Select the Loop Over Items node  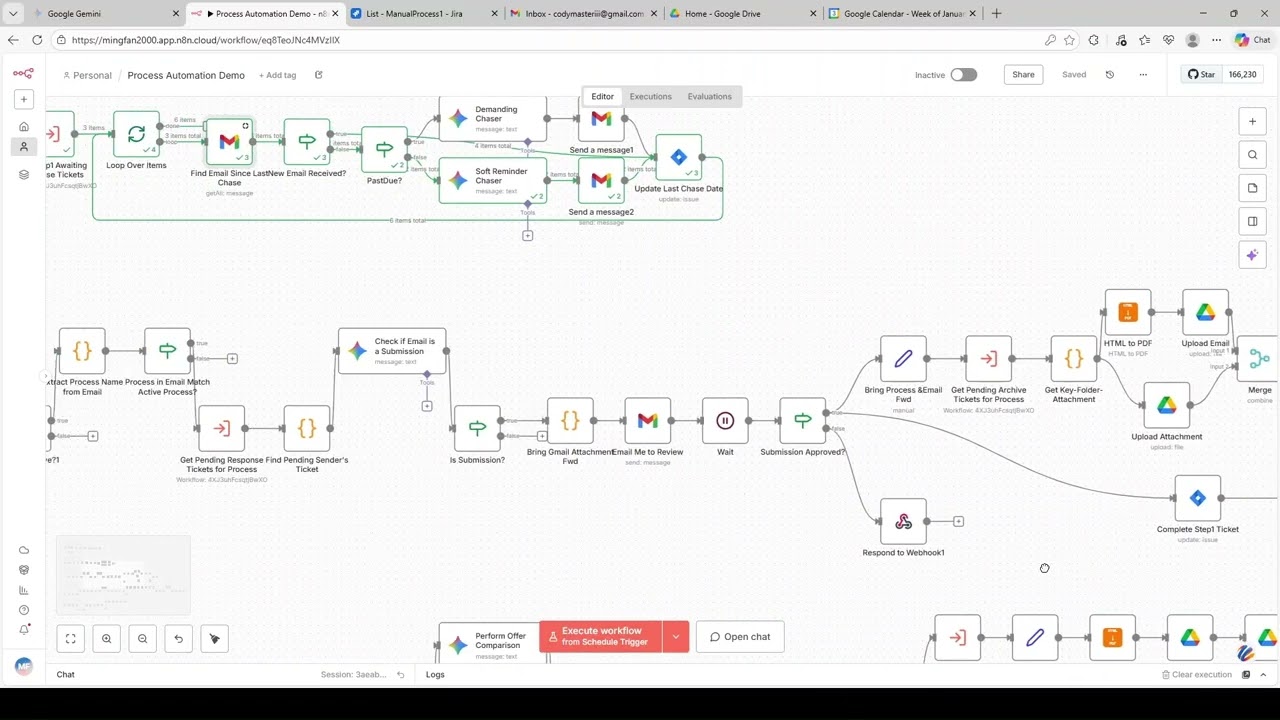[136, 134]
